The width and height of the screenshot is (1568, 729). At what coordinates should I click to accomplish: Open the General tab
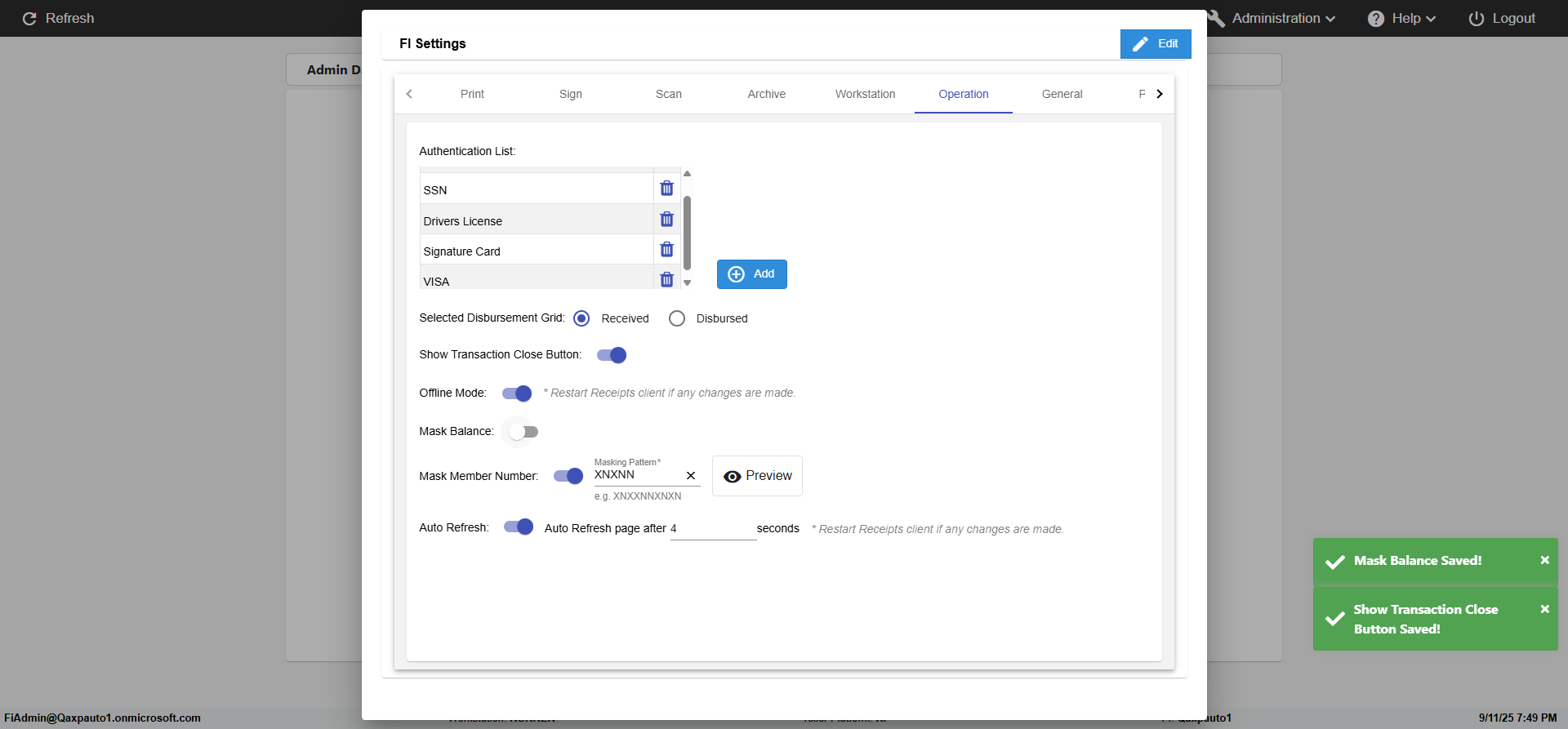(x=1062, y=95)
